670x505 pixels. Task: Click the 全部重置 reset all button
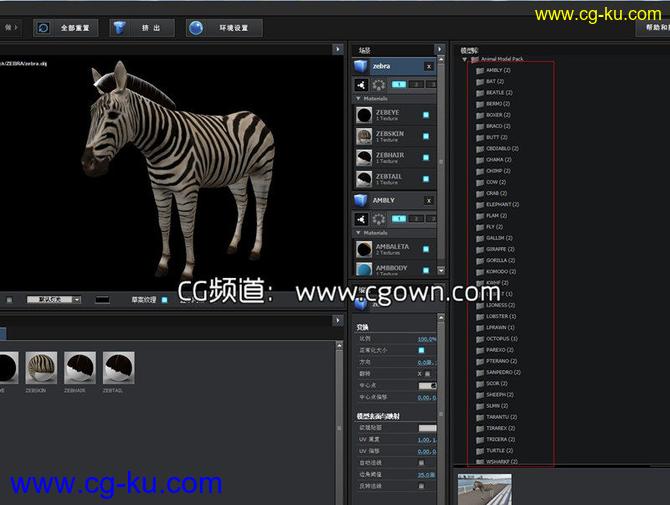[66, 28]
